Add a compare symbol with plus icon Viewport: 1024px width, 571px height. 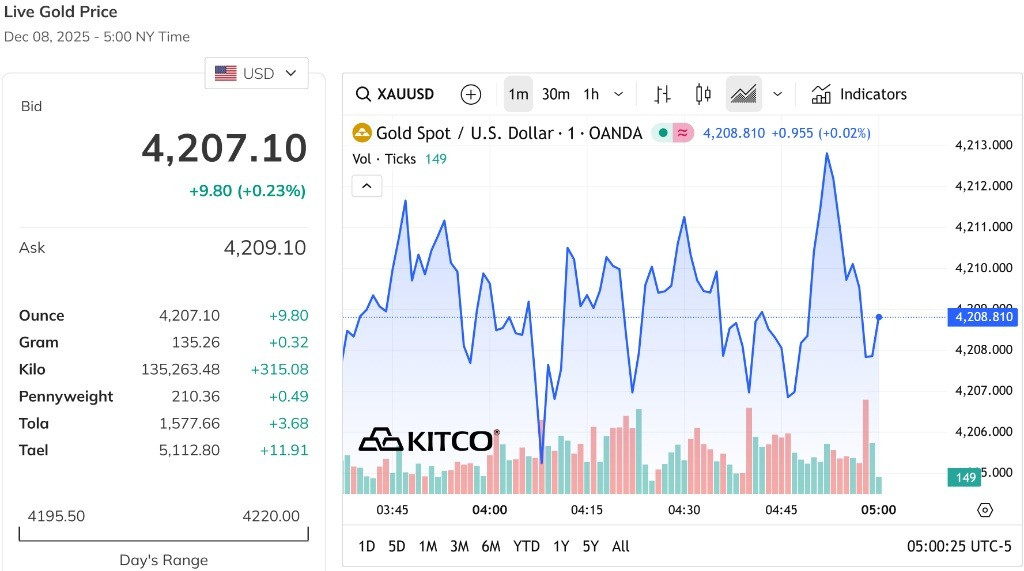pos(470,94)
